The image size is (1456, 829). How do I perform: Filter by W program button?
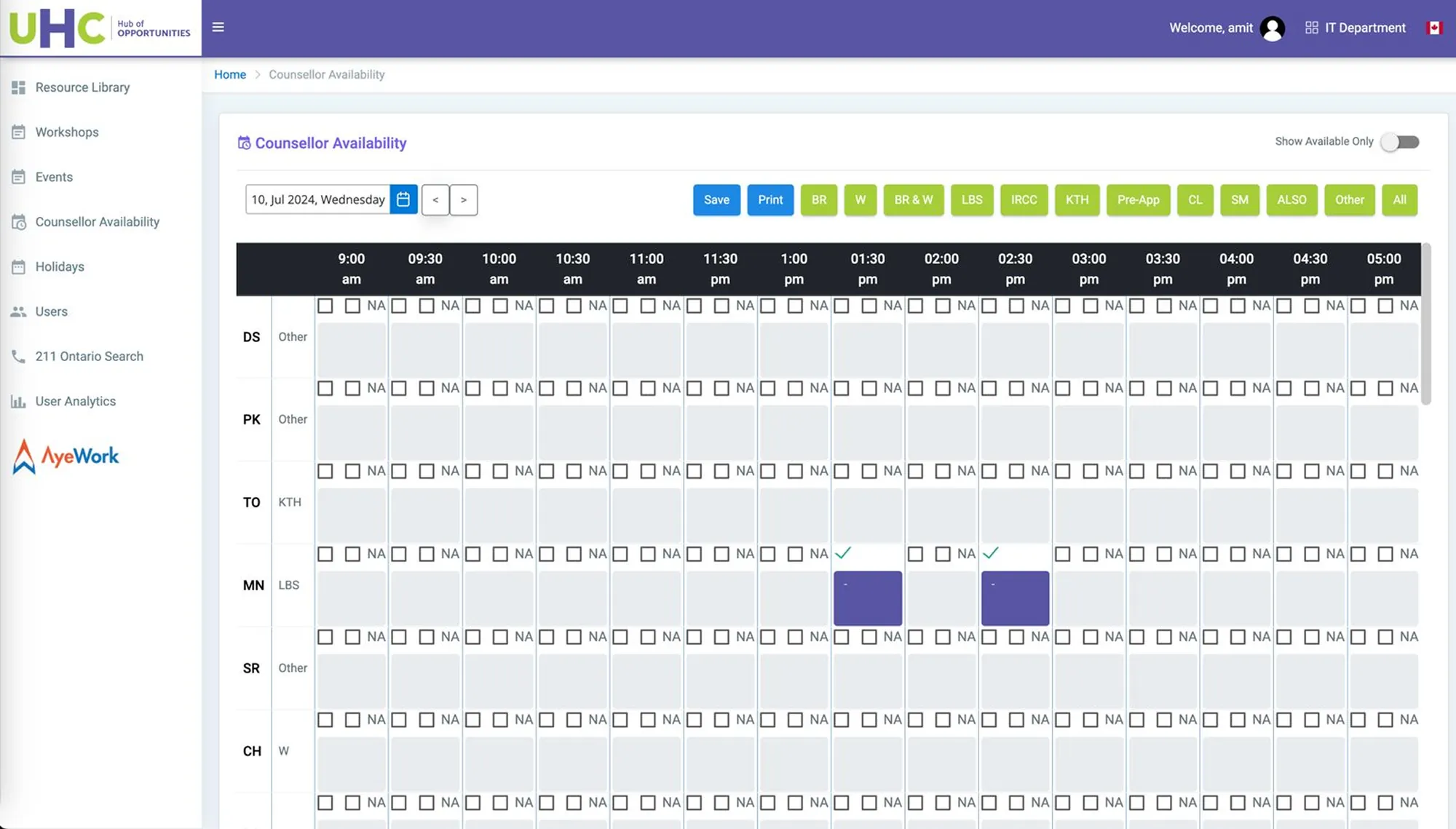point(860,200)
